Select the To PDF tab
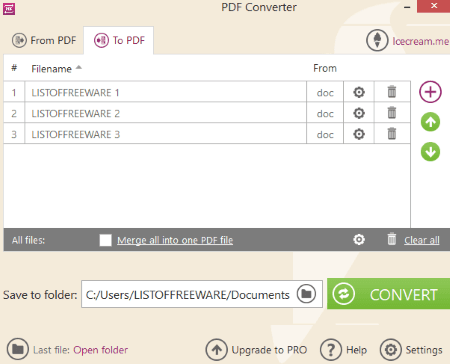450x364 pixels. 119,40
